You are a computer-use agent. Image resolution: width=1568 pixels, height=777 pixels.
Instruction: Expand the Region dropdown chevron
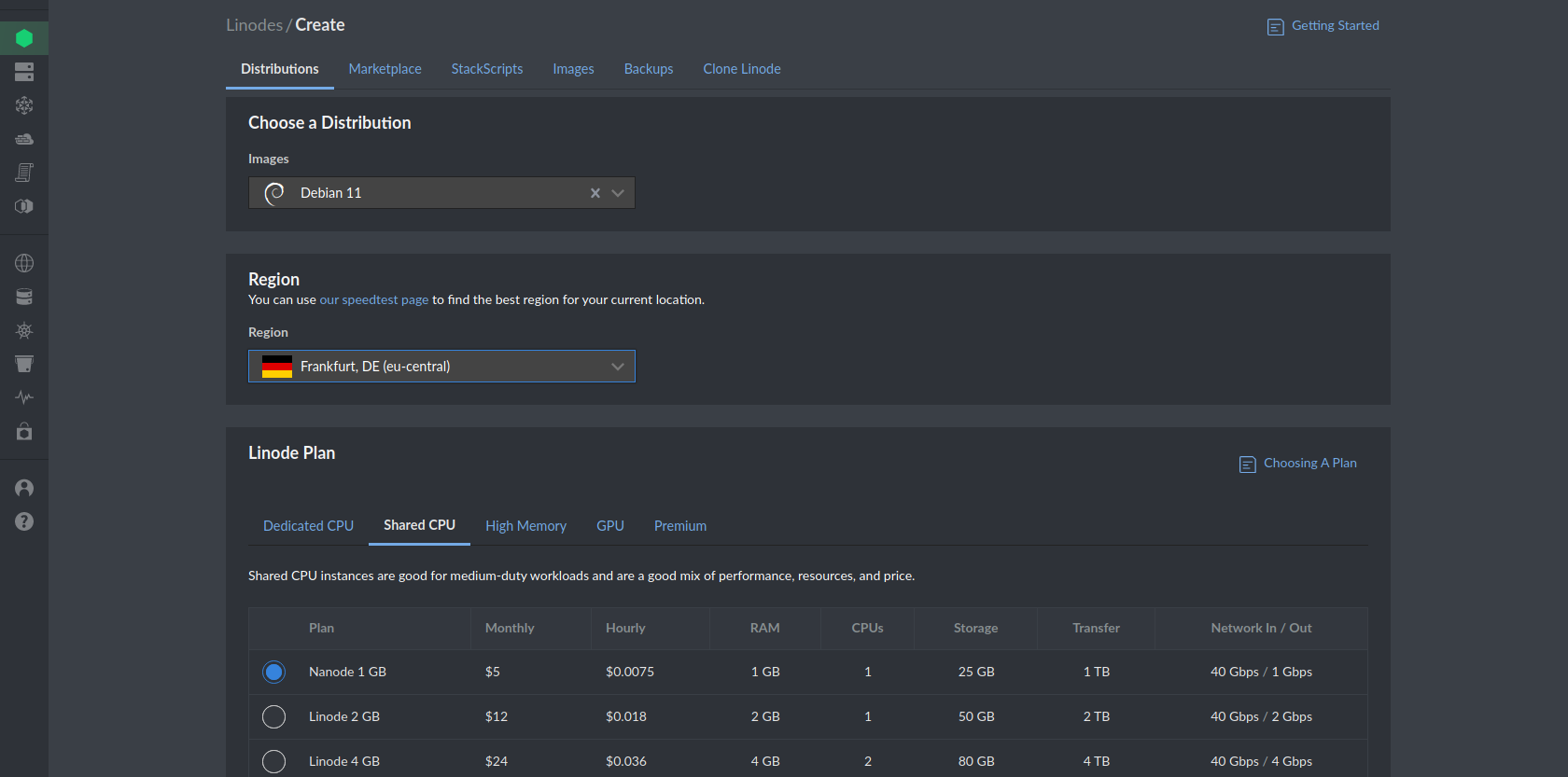pos(618,367)
